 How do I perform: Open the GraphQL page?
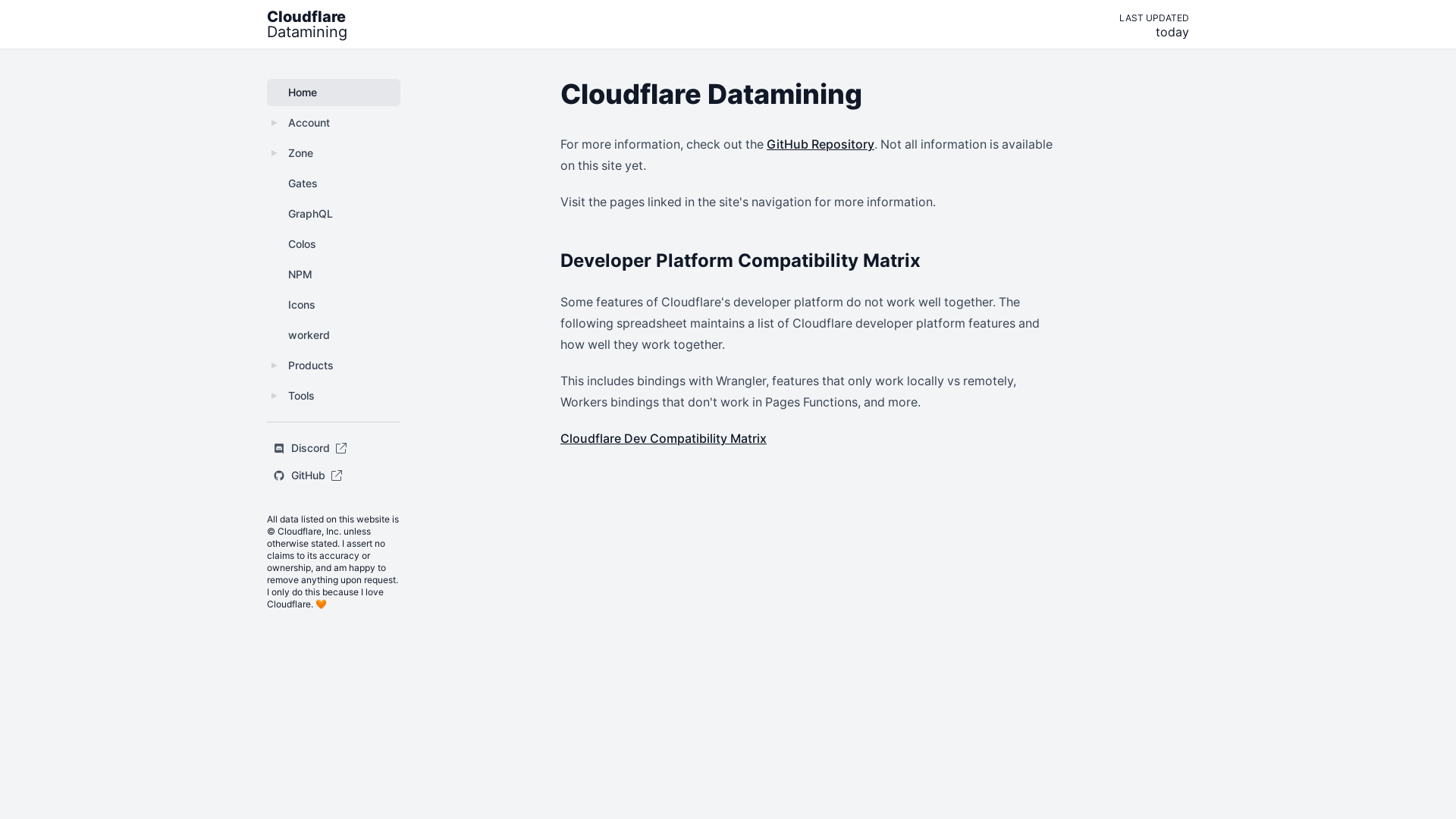tap(334, 214)
